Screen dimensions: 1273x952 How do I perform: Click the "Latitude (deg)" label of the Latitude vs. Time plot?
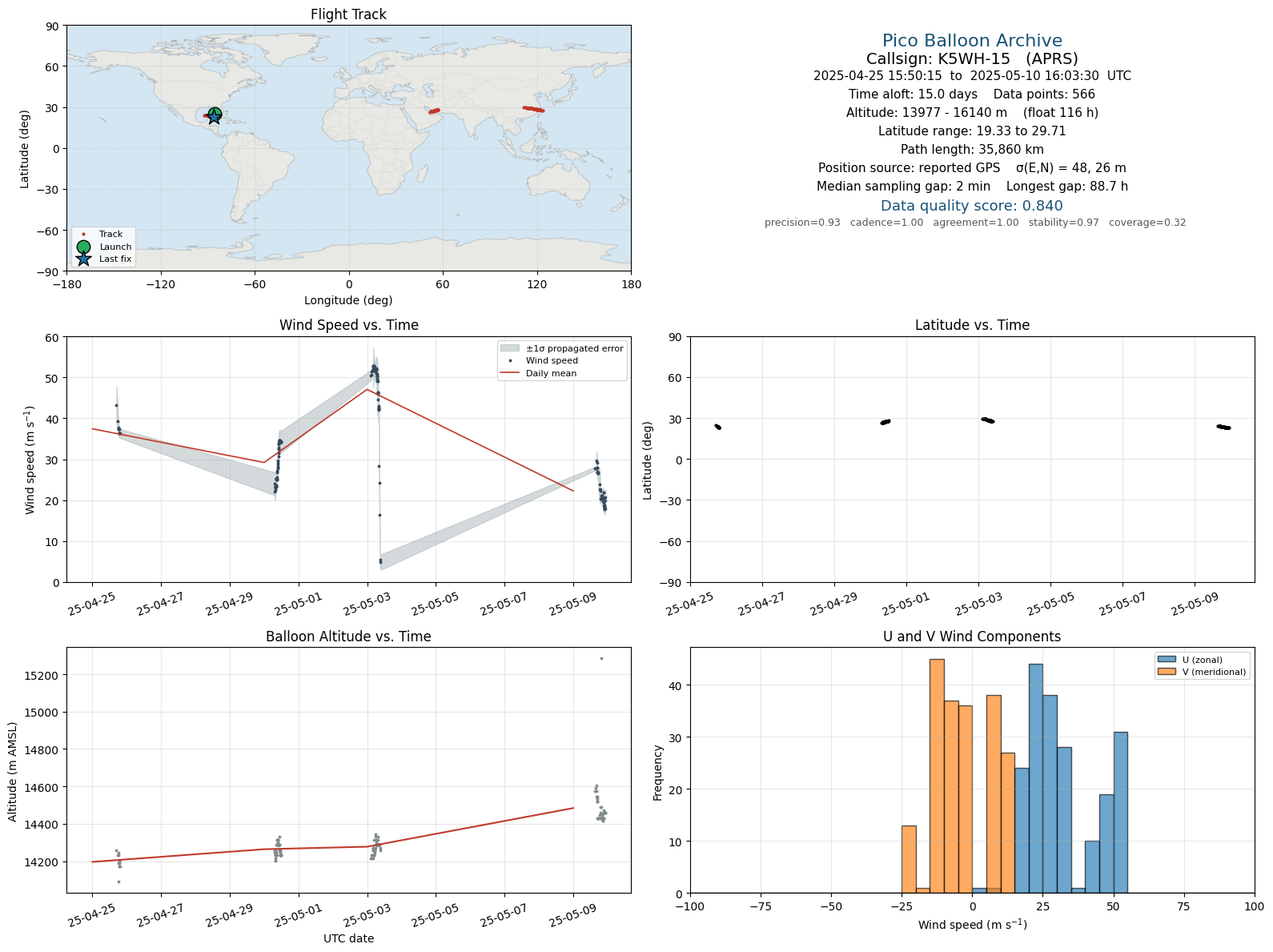point(648,460)
